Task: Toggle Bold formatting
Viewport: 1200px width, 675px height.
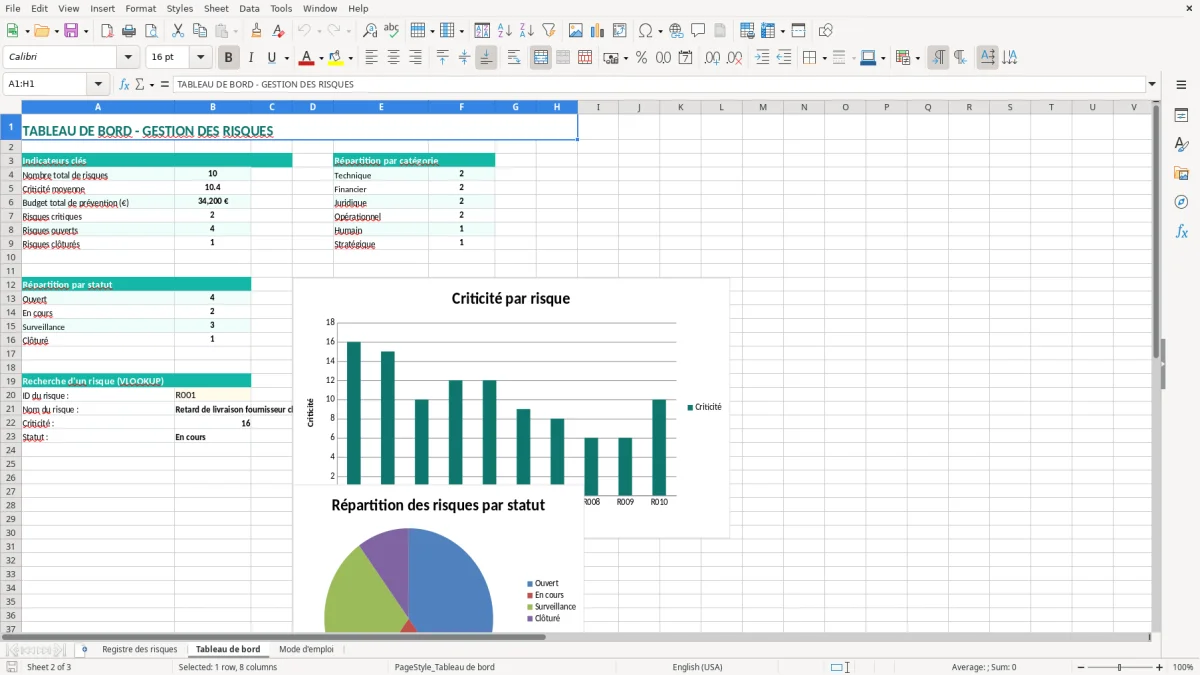Action: pyautogui.click(x=229, y=58)
